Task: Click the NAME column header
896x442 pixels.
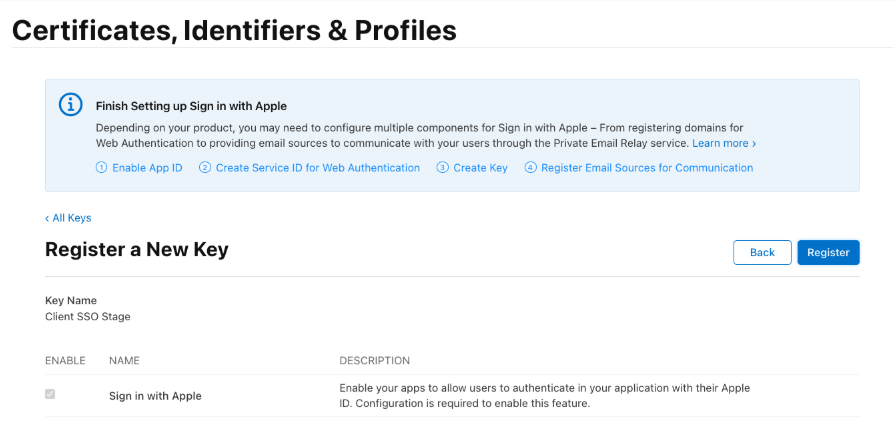Action: click(x=124, y=360)
